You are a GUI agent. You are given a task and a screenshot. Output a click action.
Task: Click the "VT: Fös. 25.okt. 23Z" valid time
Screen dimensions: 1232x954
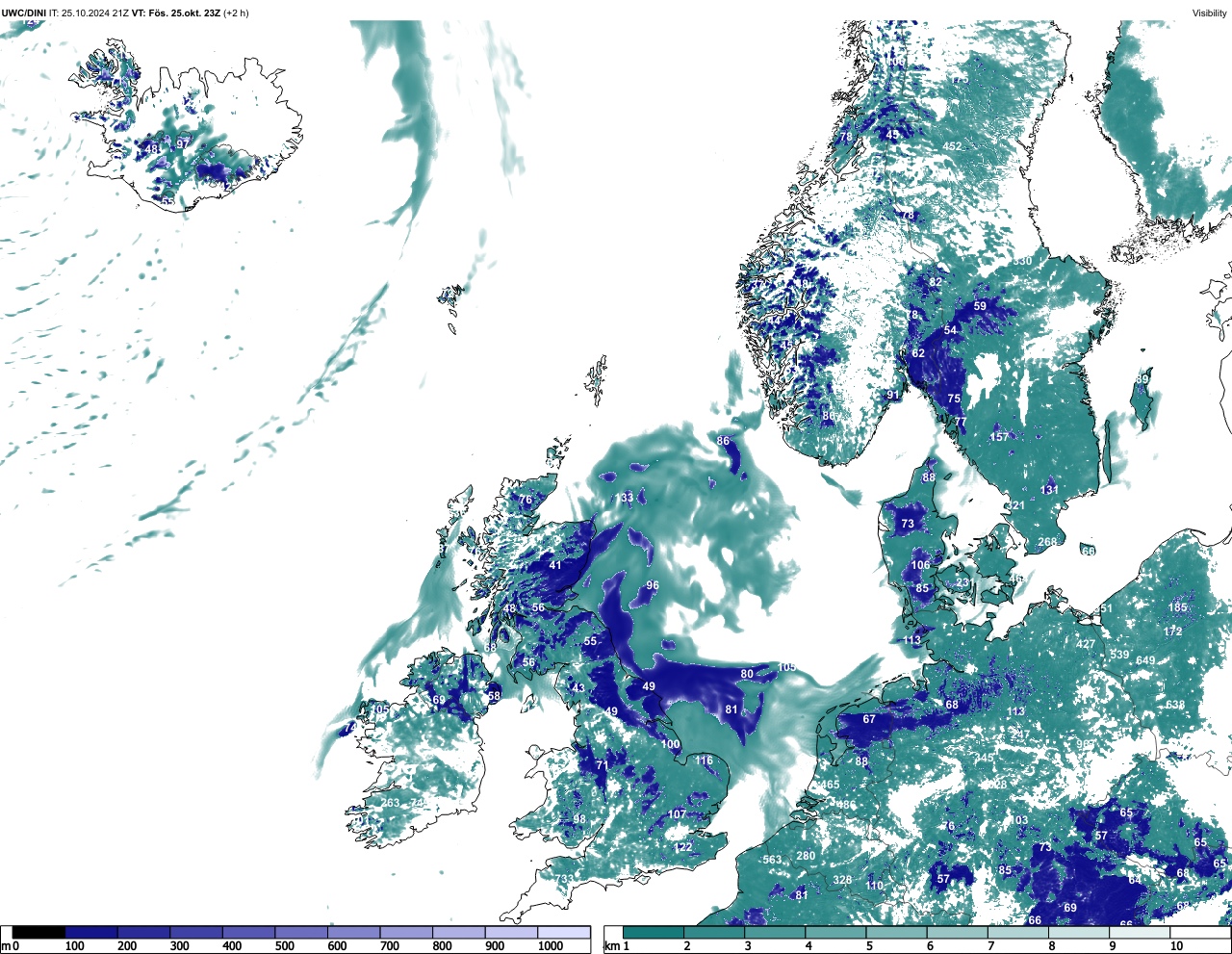click(x=176, y=13)
